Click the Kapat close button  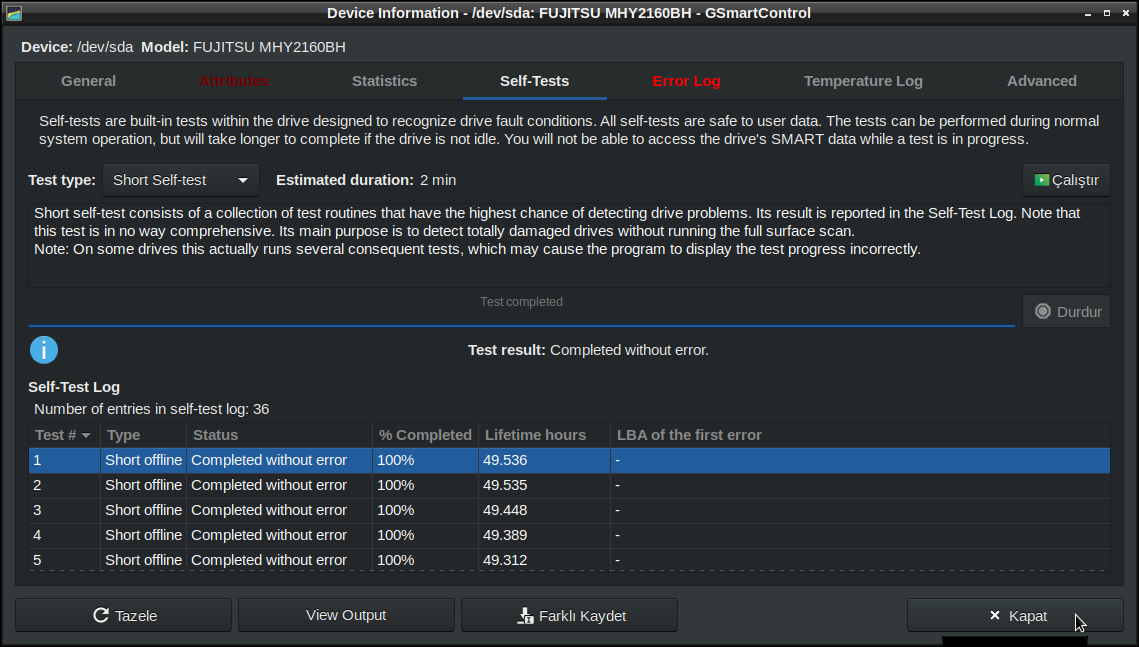1015,616
